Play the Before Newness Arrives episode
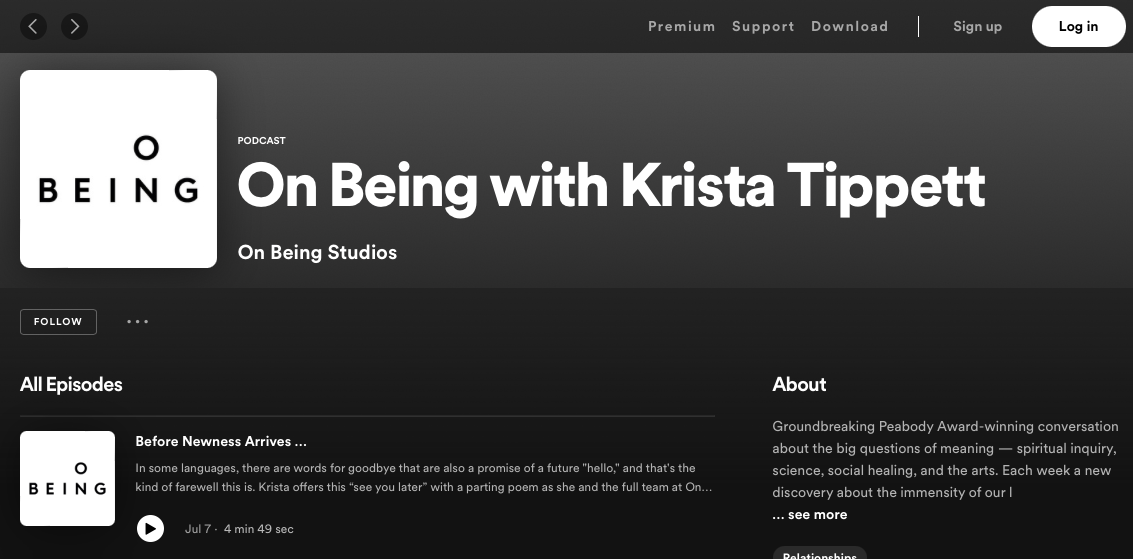This screenshot has height=559, width=1133. pyautogui.click(x=150, y=529)
